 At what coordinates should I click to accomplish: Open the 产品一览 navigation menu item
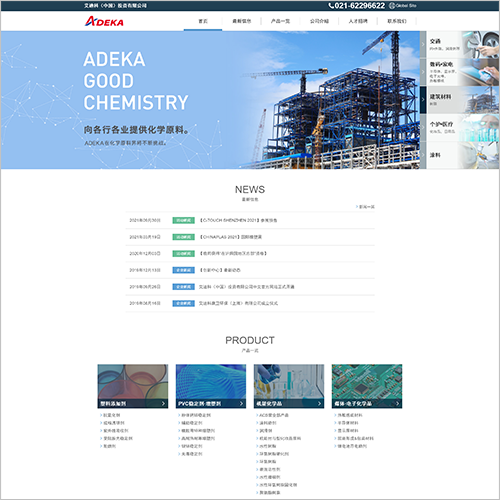point(280,21)
